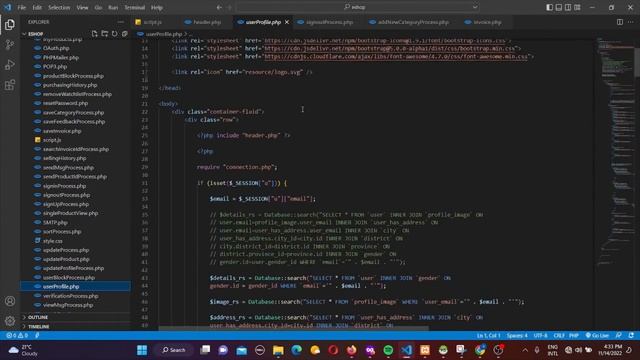640x360 pixels.
Task: Customize layout icon in title bar
Action: click(577, 7)
